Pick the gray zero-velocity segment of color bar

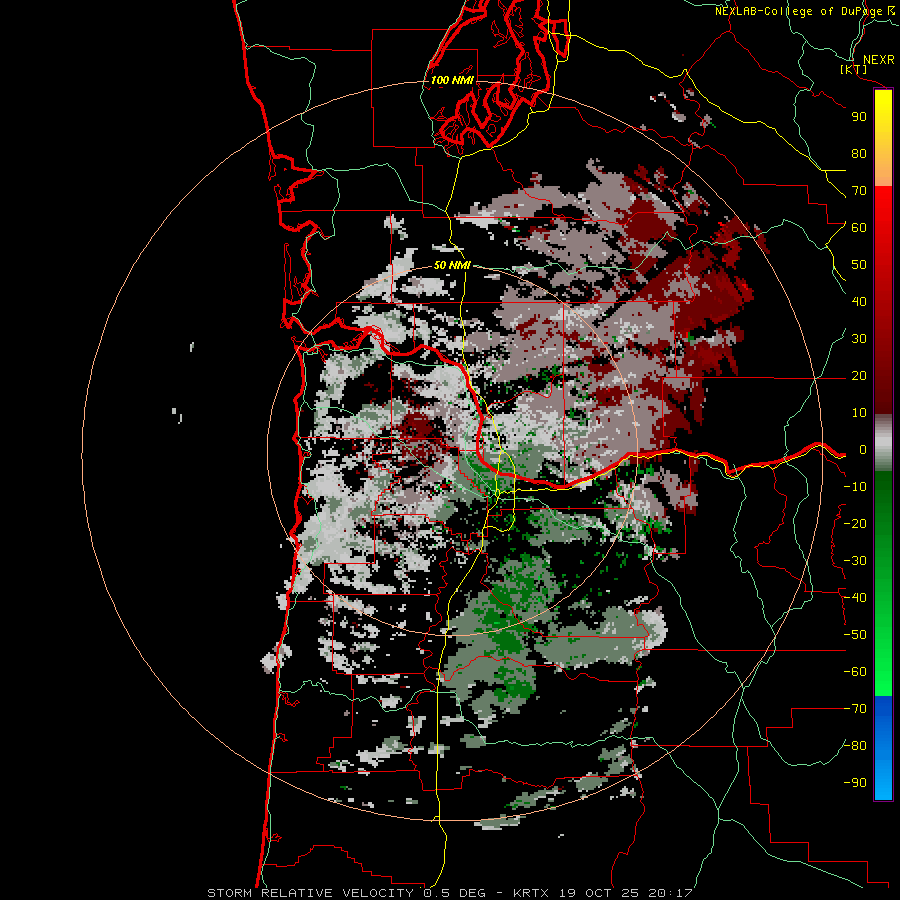883,443
